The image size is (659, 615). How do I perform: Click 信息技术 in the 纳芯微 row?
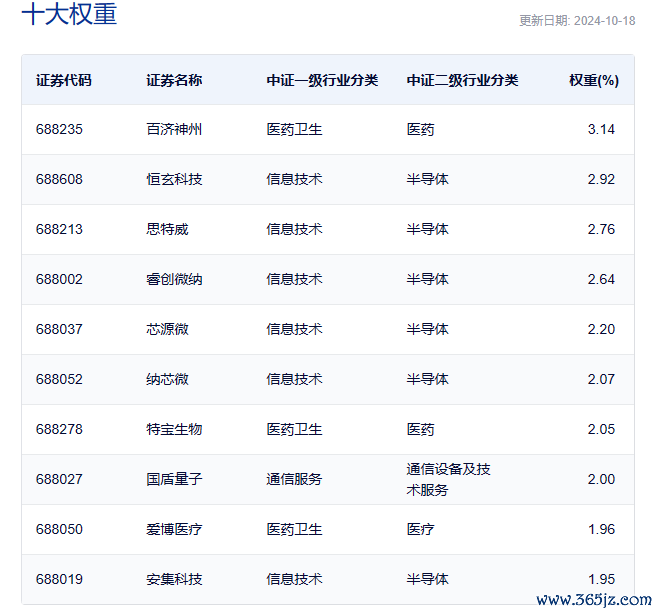294,379
